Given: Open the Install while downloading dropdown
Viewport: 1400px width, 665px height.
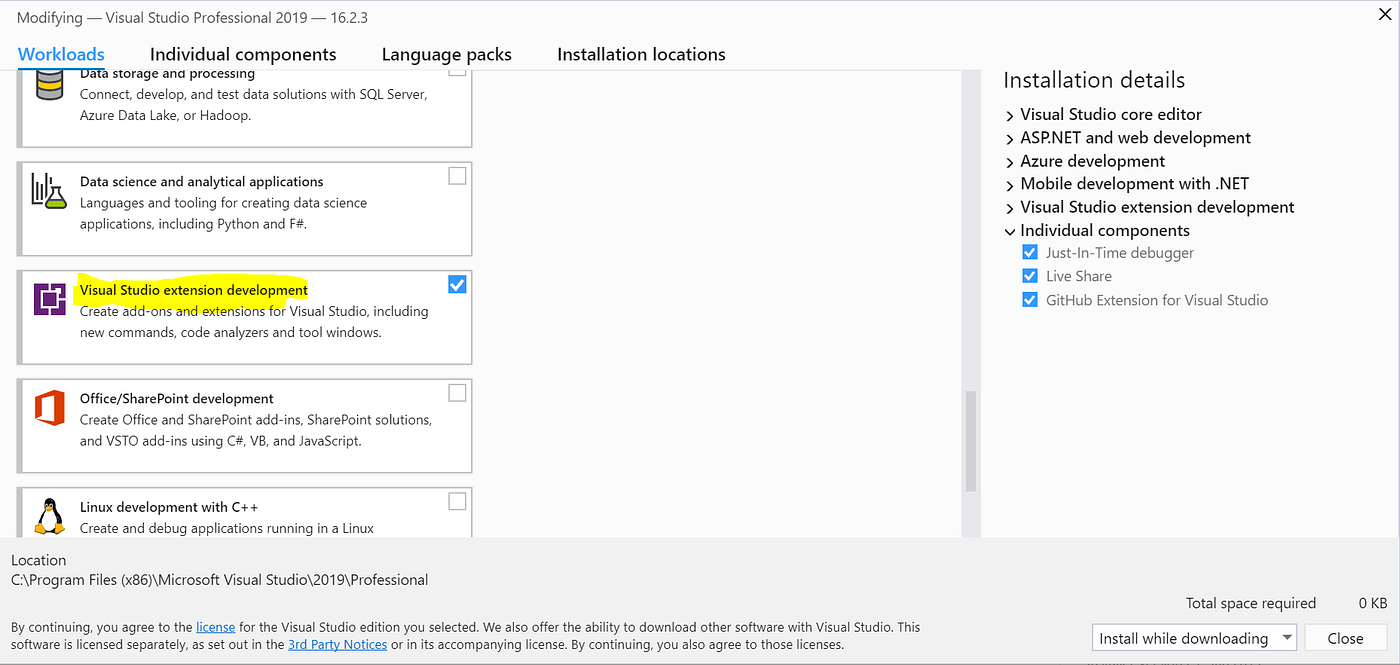Looking at the screenshot, I should (x=1194, y=638).
